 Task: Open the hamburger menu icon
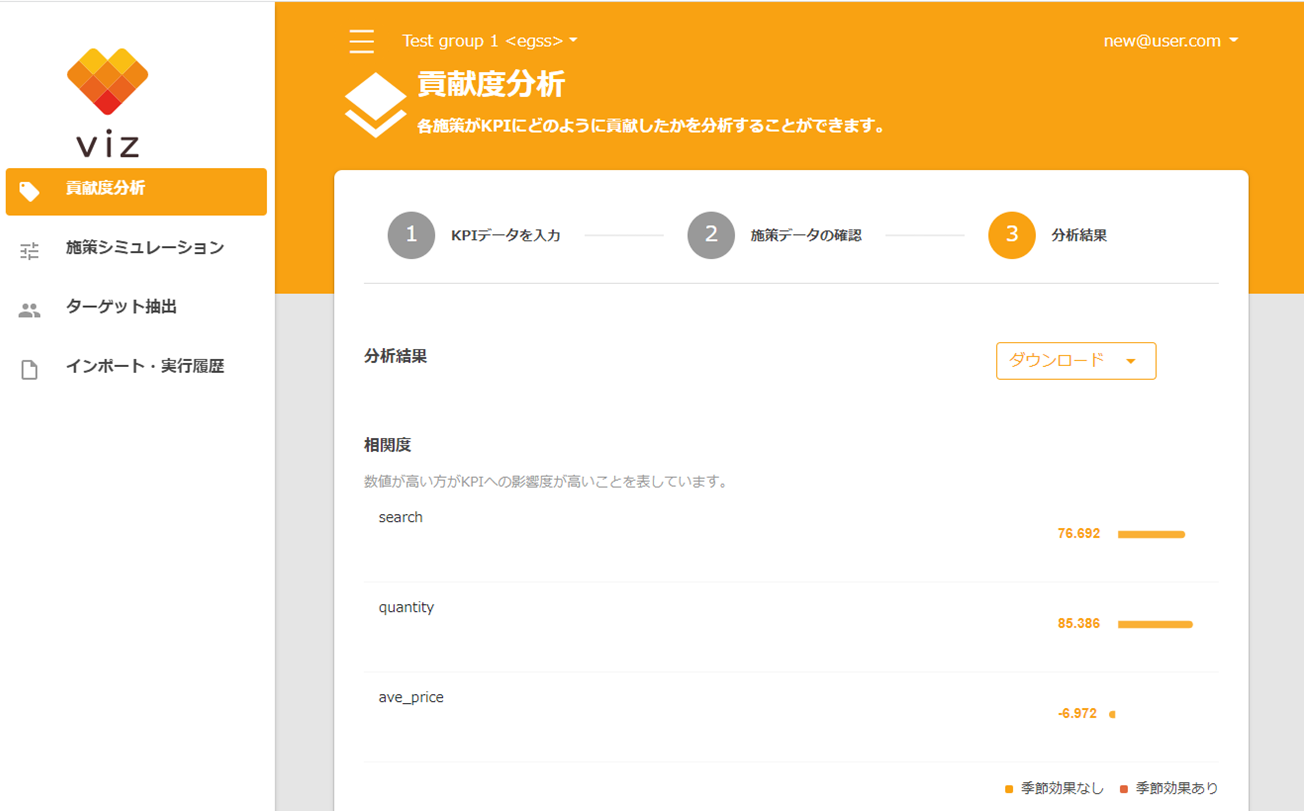(362, 41)
